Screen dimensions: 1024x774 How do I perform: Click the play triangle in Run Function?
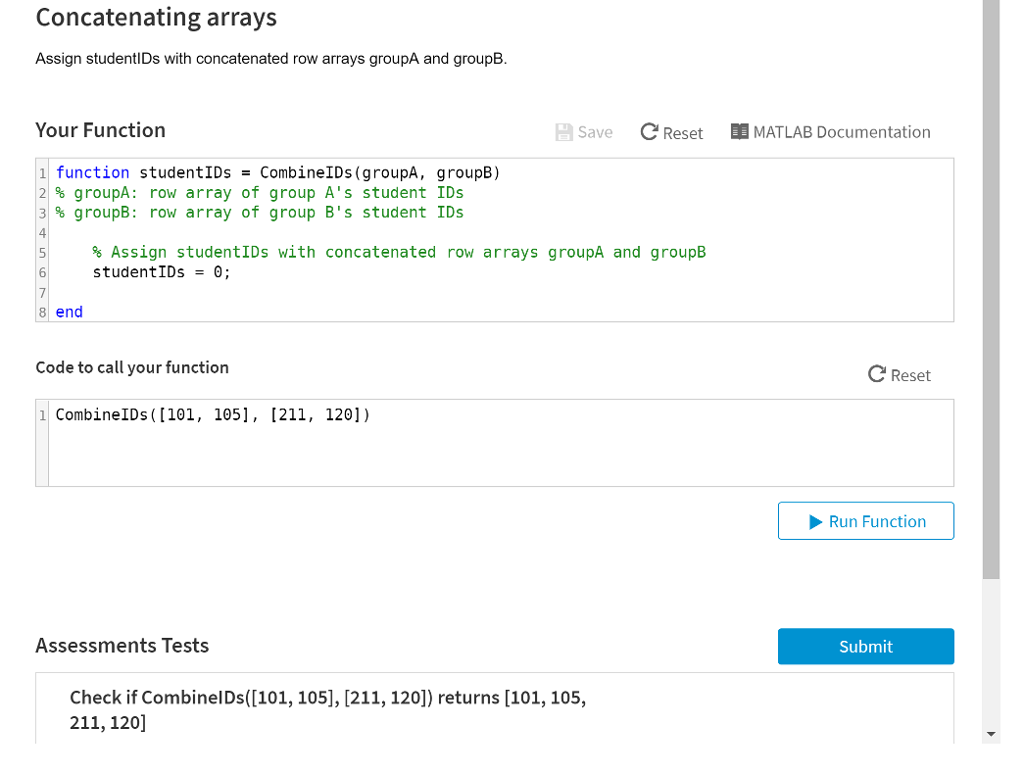pos(814,520)
